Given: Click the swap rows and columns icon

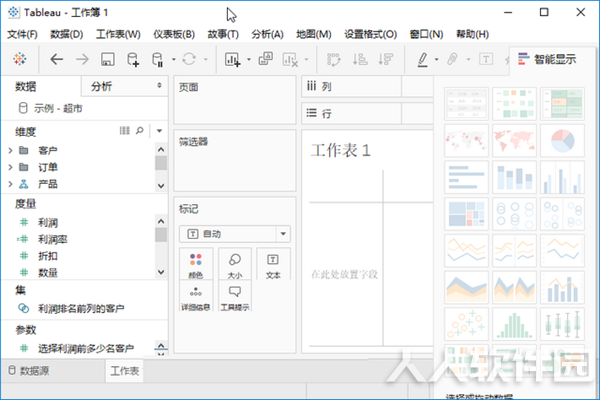Looking at the screenshot, I should 333,59.
